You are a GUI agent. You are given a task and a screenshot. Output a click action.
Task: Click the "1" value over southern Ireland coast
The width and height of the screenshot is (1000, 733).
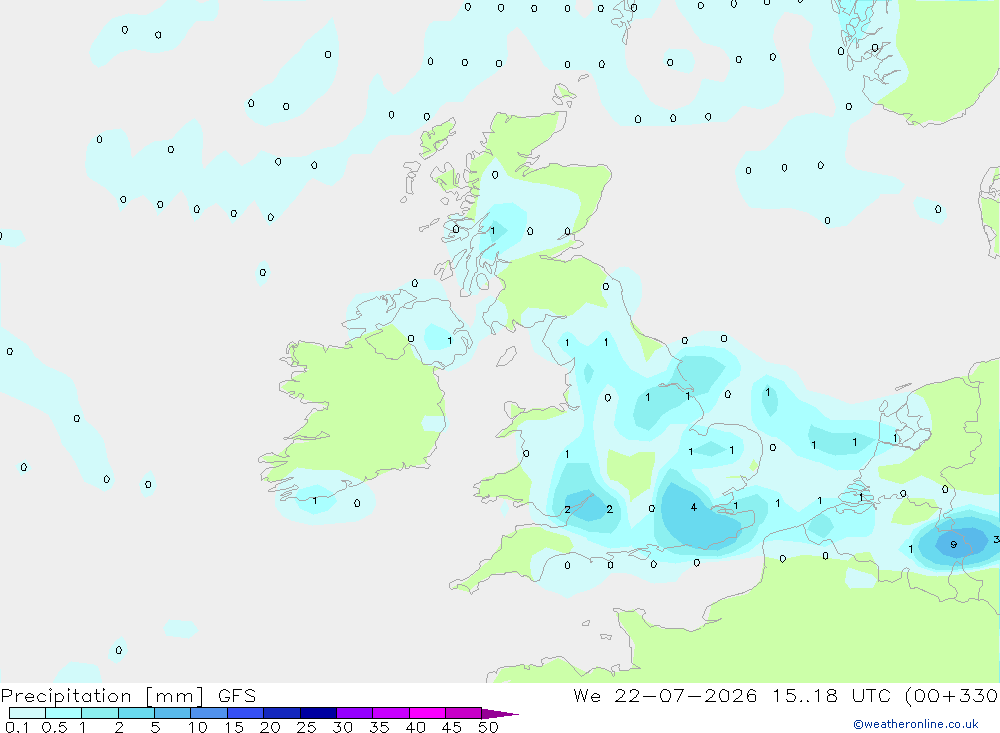tap(315, 501)
